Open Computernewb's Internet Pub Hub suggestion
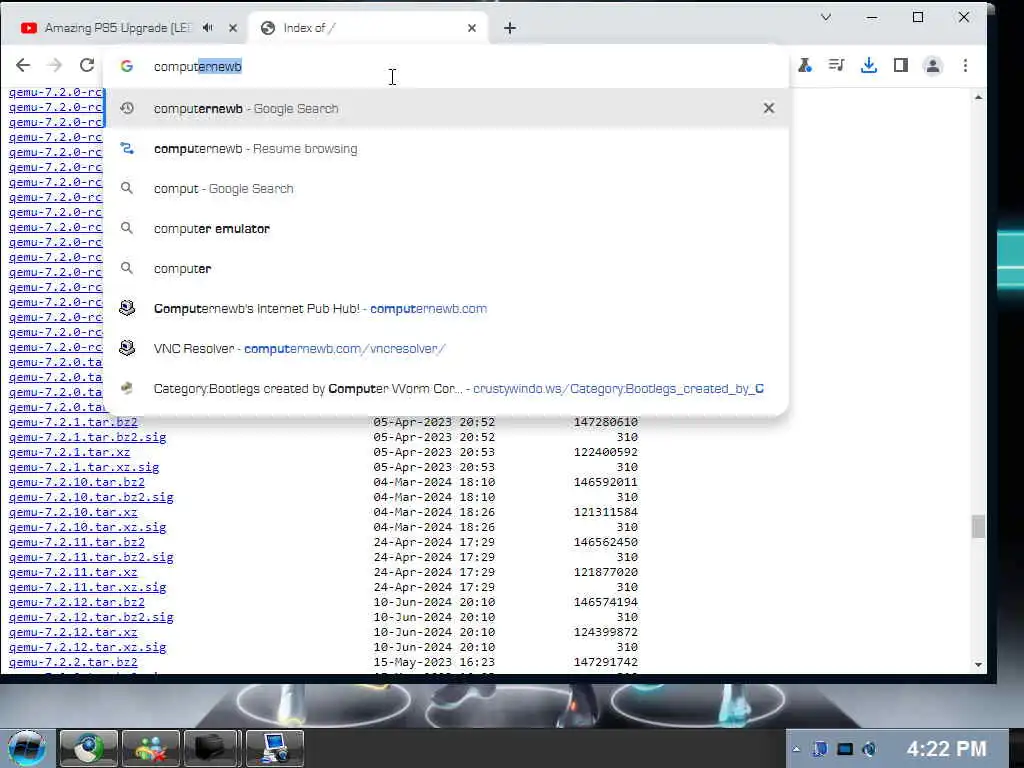Viewport: 1024px width, 768px height. pos(445,308)
